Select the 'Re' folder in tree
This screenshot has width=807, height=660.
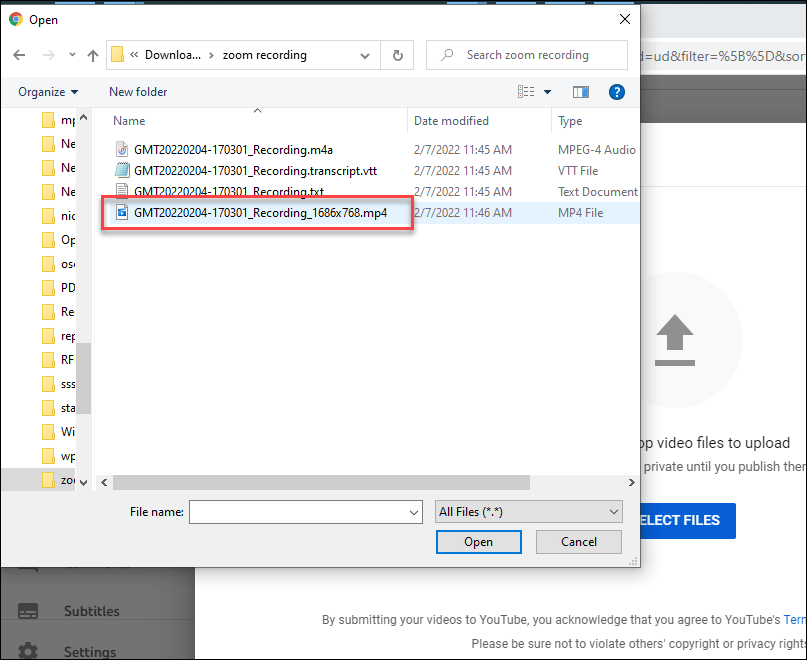coord(58,312)
